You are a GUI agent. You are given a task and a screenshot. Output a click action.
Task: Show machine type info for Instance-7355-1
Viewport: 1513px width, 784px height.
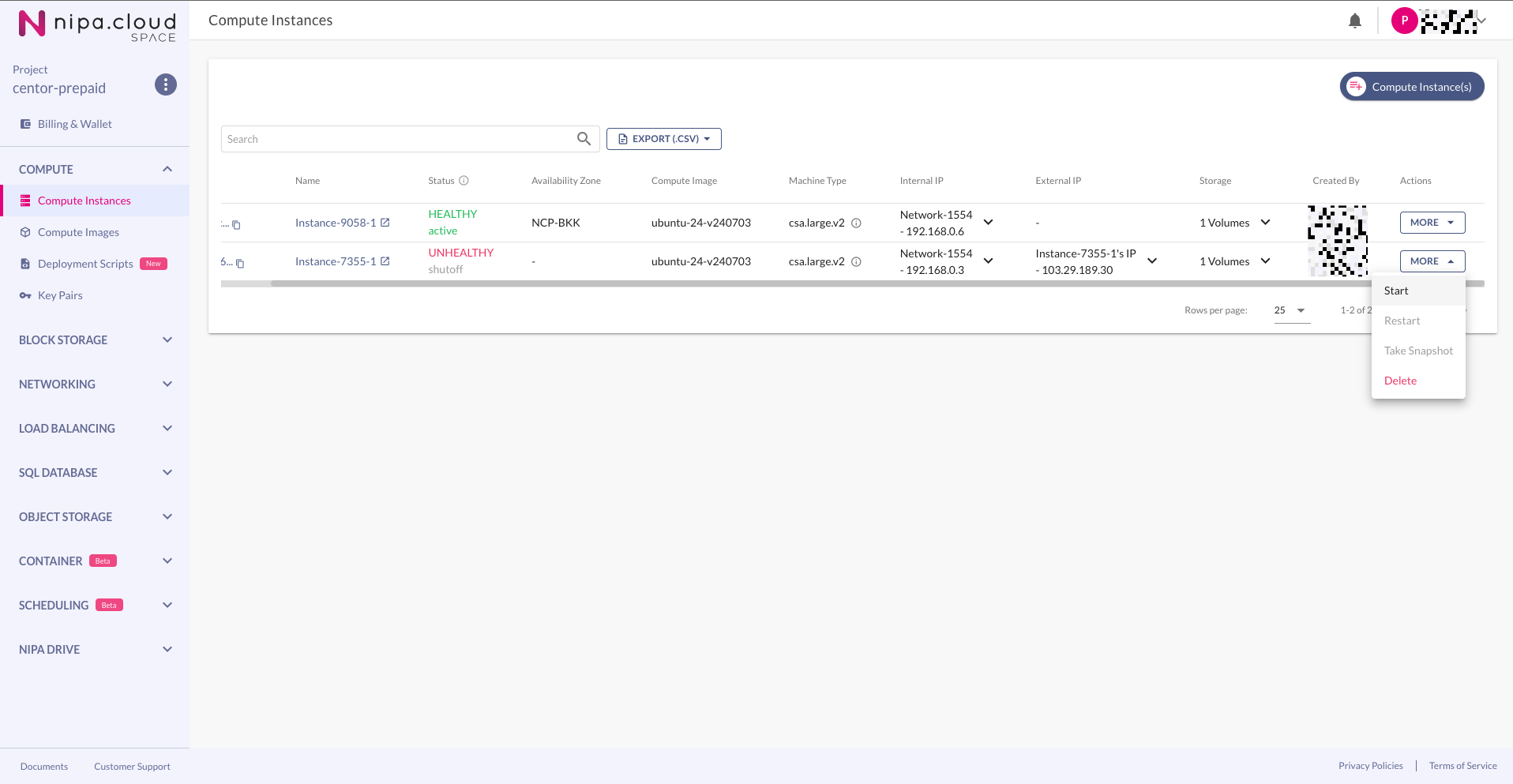[856, 262]
